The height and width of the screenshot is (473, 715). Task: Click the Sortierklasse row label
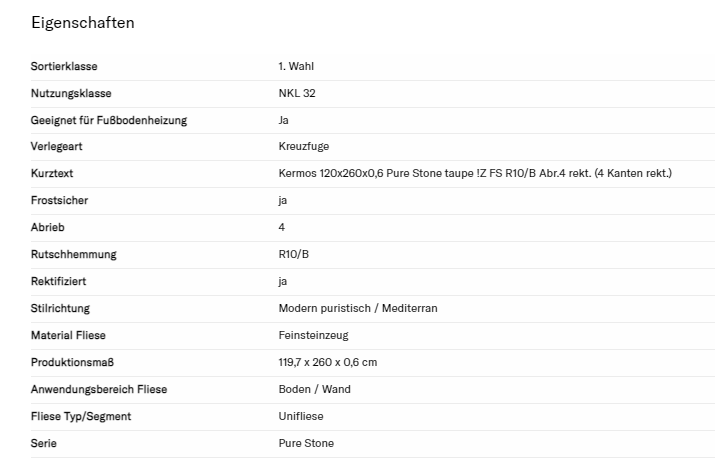[65, 67]
